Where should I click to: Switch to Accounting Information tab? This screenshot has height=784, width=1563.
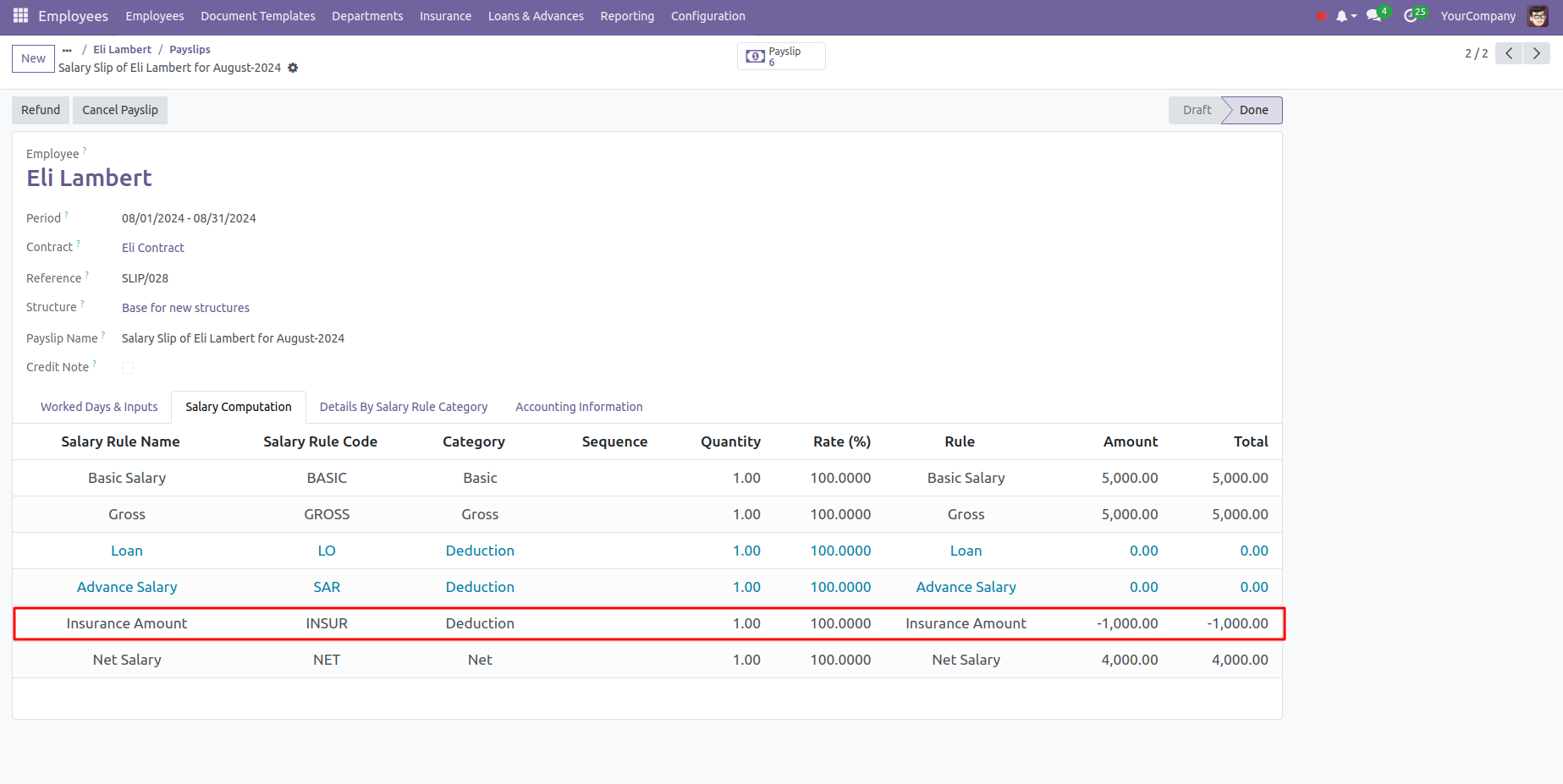click(579, 407)
